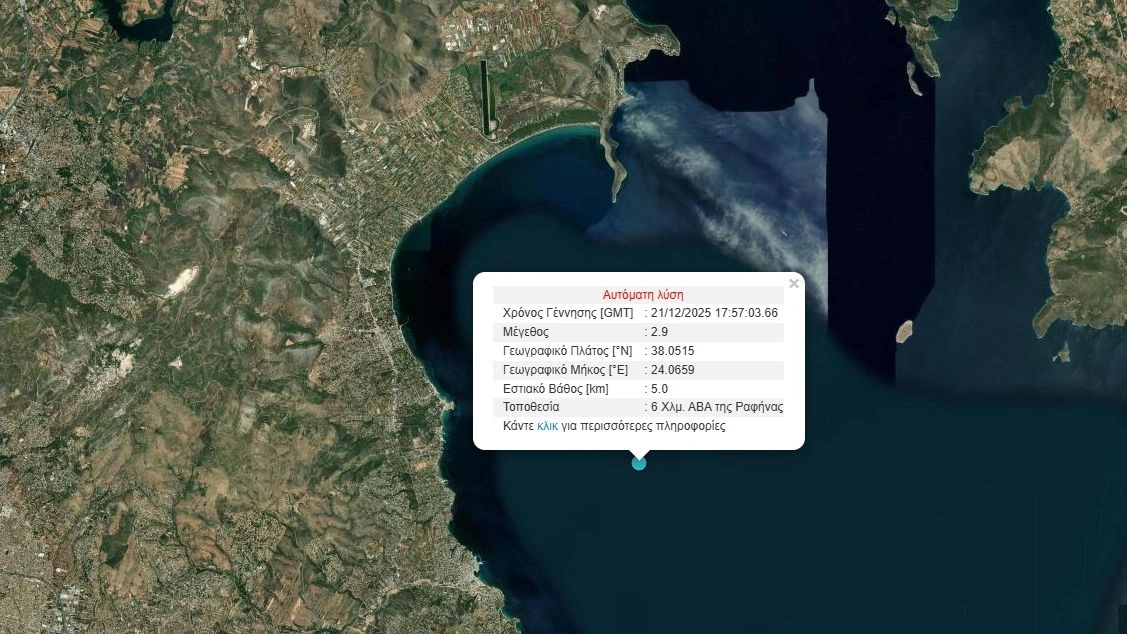
Task: Click the small island east of the popup
Action: click(x=904, y=331)
